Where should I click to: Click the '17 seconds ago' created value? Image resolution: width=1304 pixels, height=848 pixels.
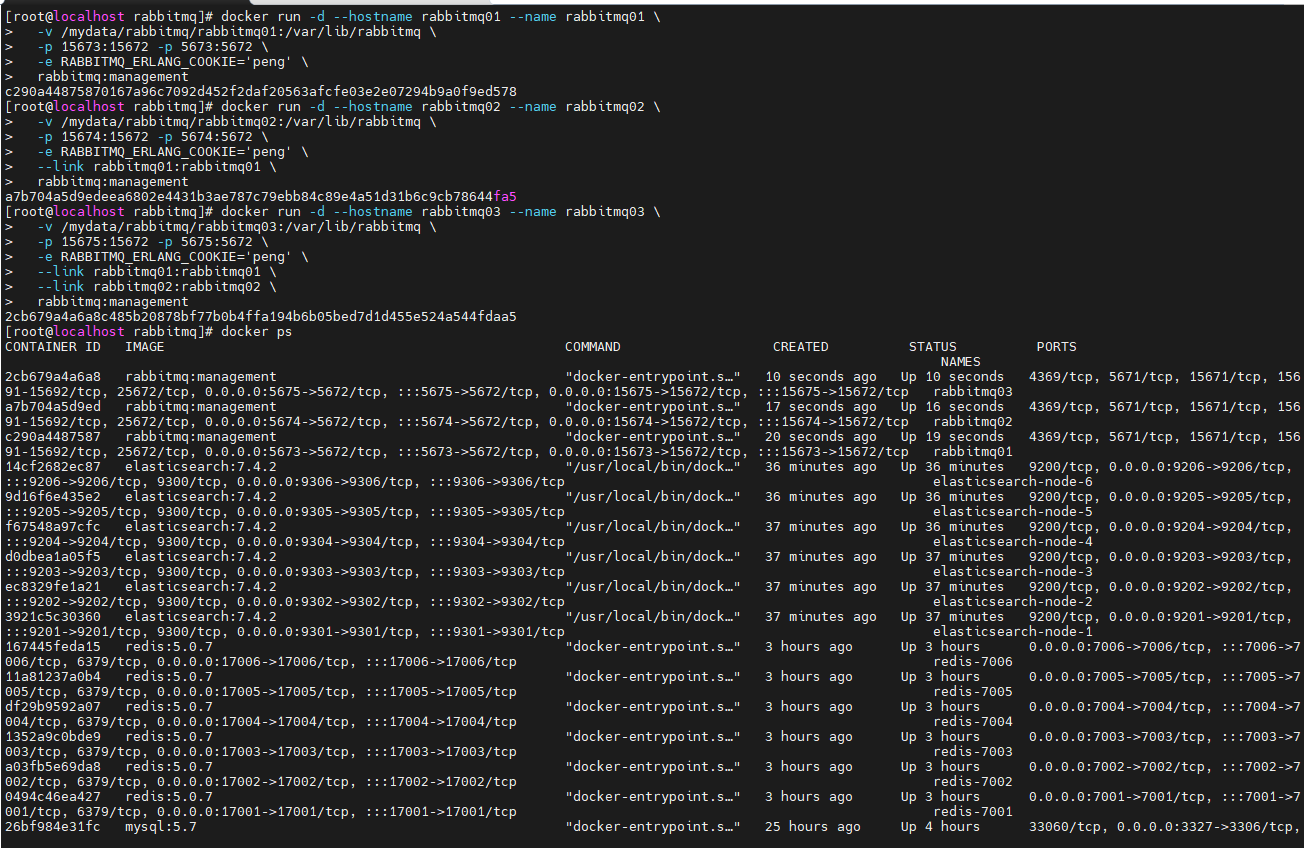(x=821, y=407)
